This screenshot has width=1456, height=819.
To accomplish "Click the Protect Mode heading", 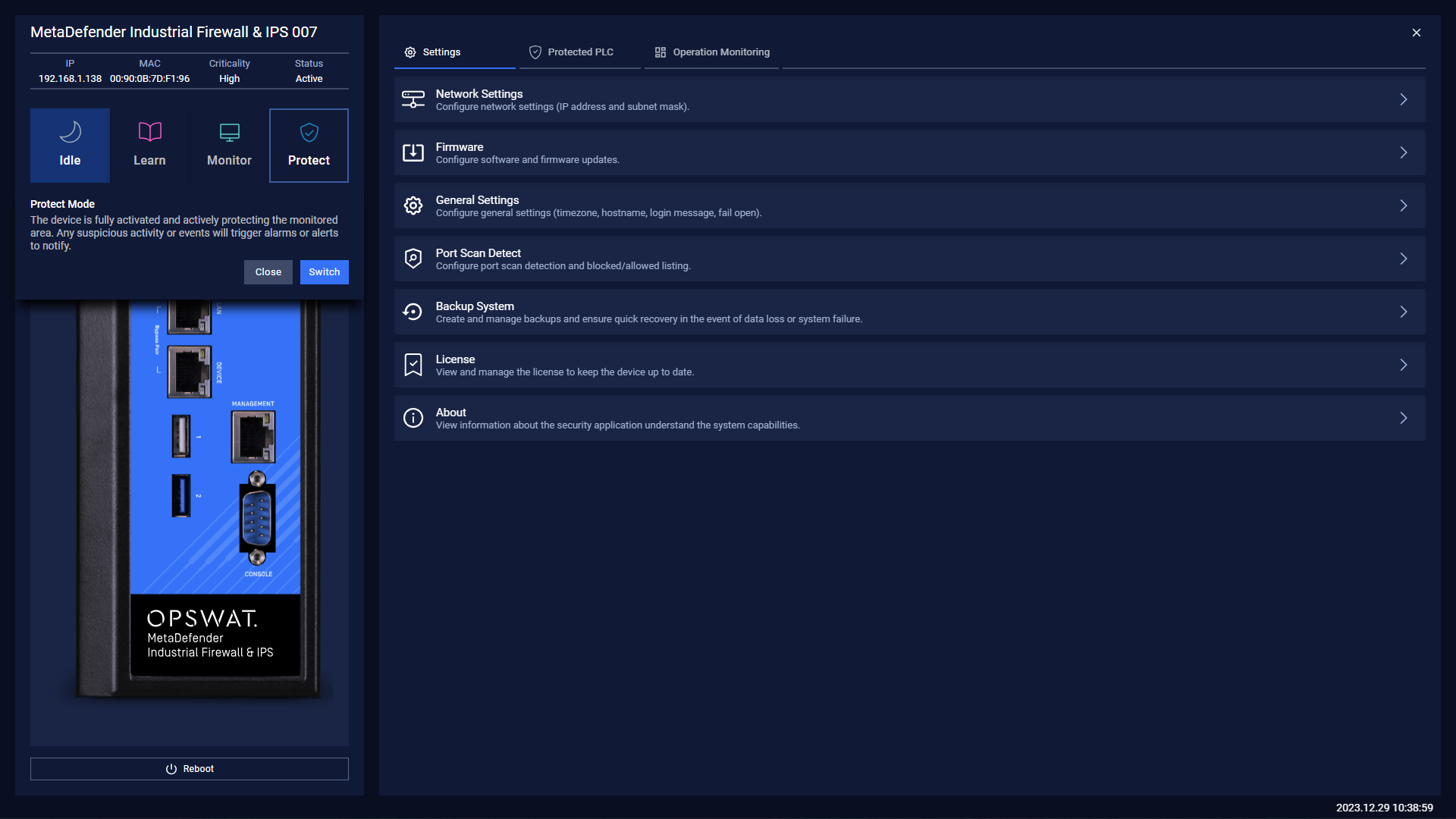I will [62, 204].
